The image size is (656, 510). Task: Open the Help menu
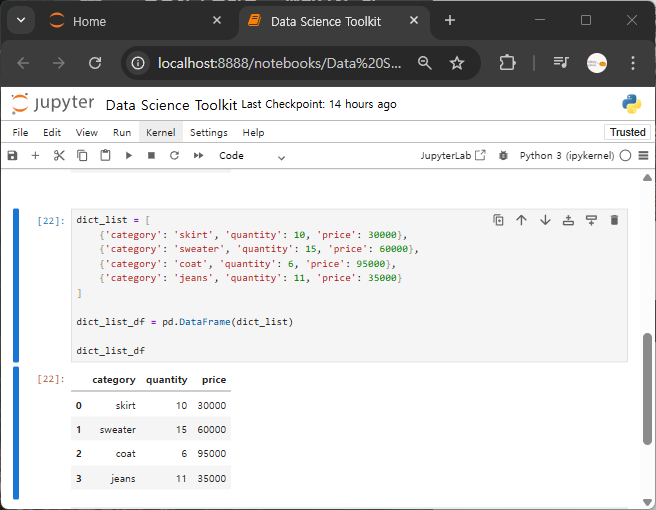coord(253,133)
